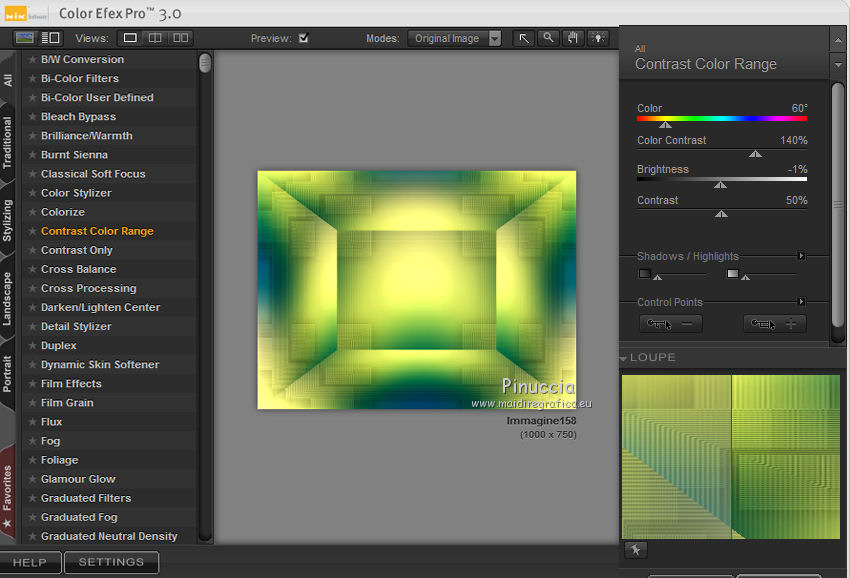Click the remove control point button
Viewport: 850px width, 578px height.
tap(670, 323)
